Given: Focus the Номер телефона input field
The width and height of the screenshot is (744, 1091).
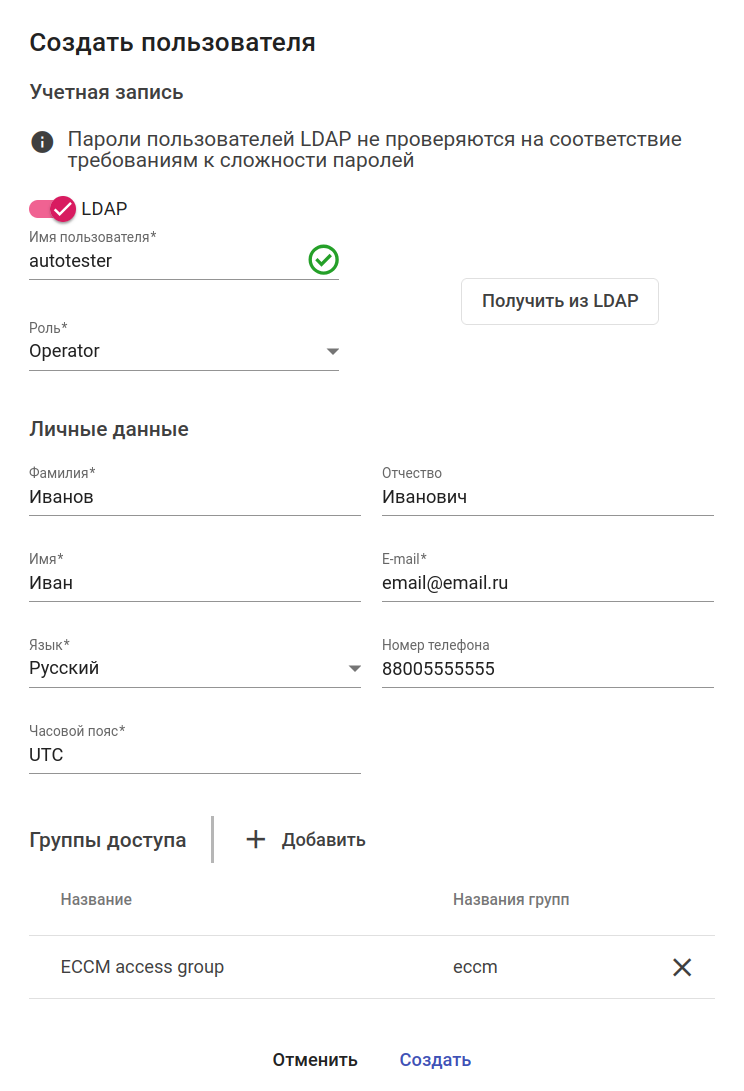Looking at the screenshot, I should [x=547, y=669].
